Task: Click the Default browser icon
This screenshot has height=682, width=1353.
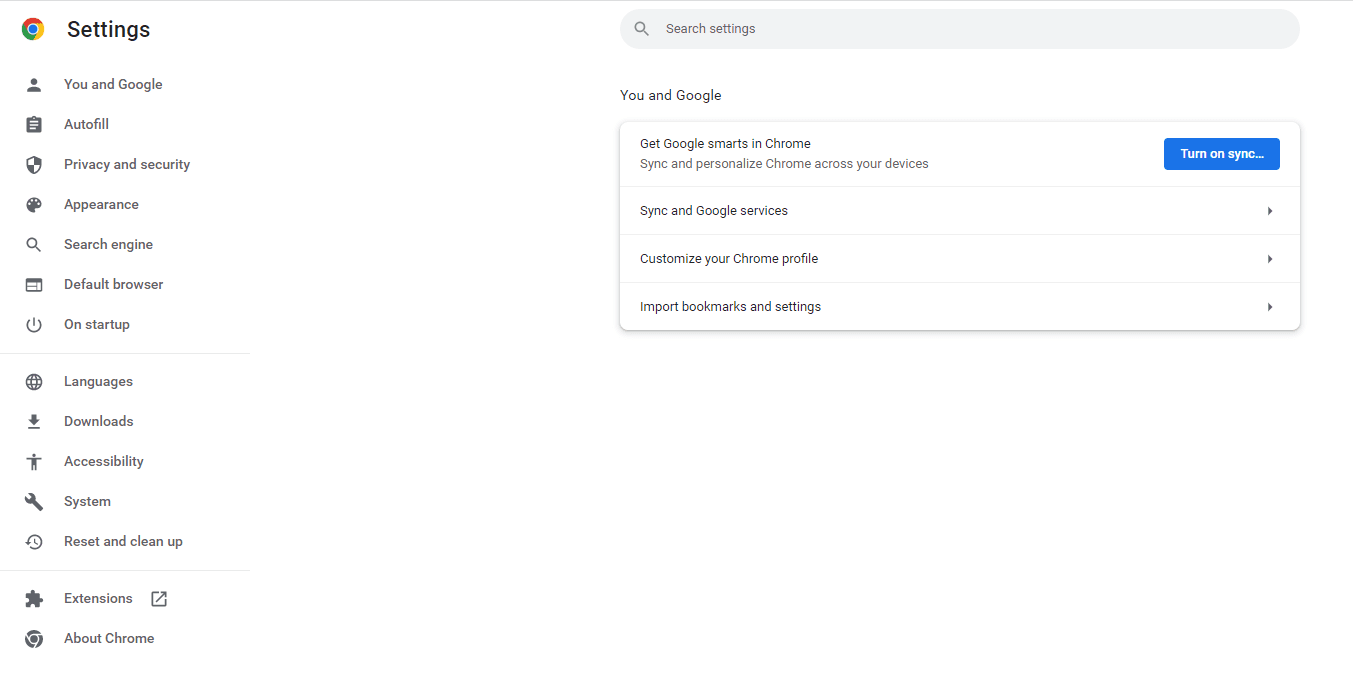Action: 34,284
